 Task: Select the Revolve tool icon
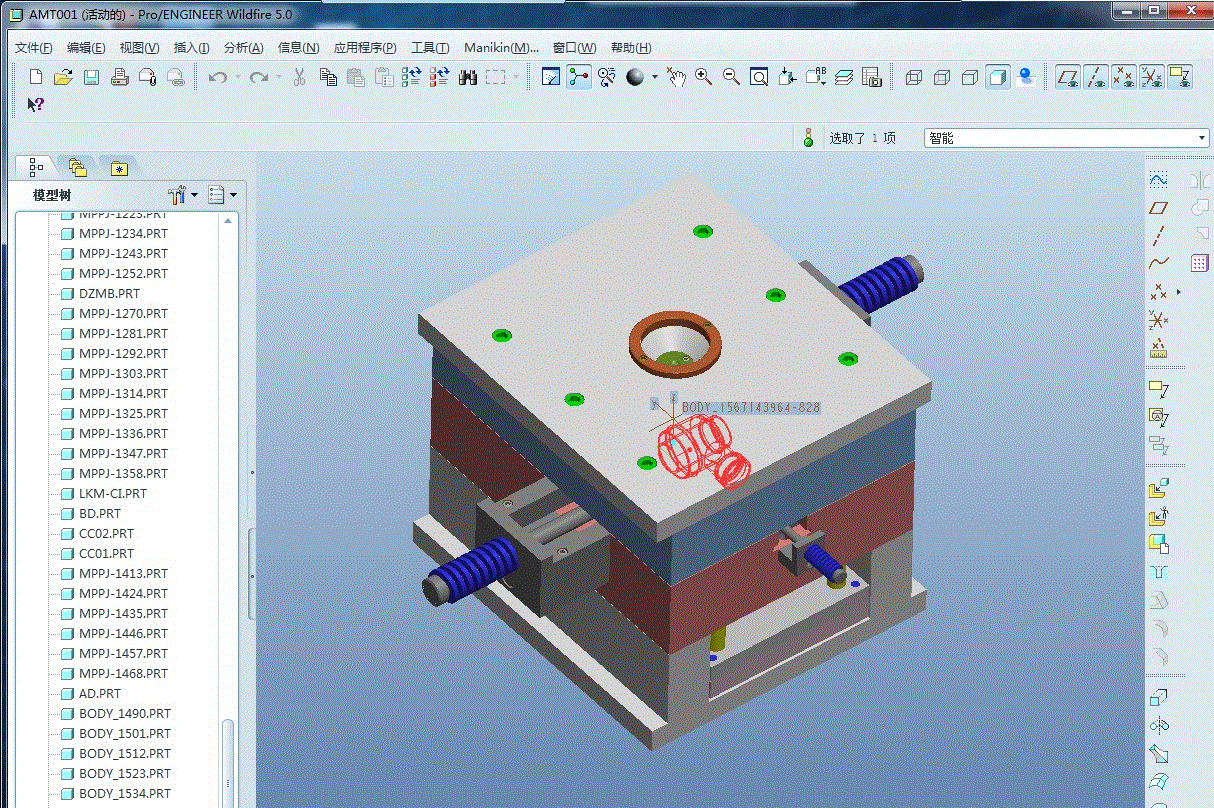(1159, 725)
